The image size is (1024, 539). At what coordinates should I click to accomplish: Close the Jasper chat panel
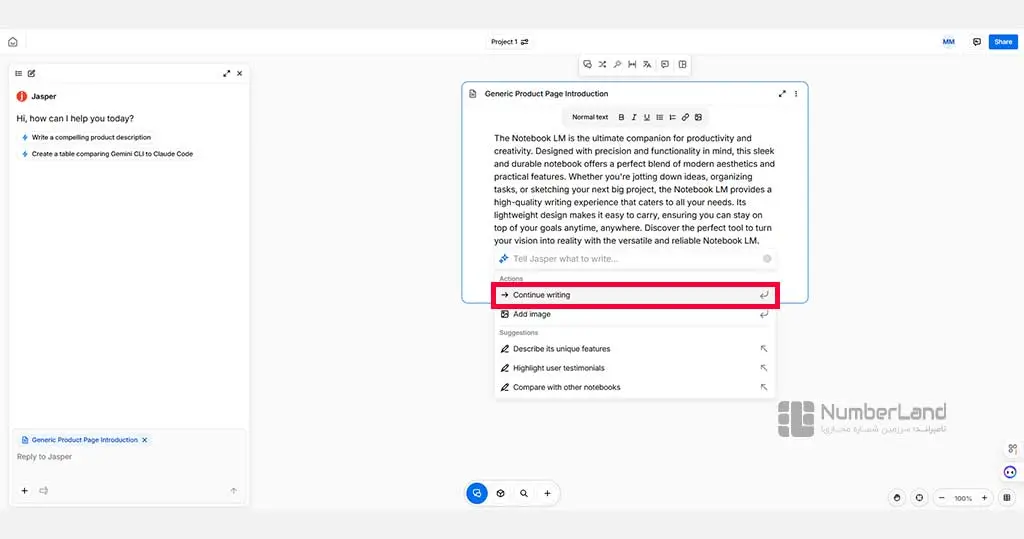[240, 73]
